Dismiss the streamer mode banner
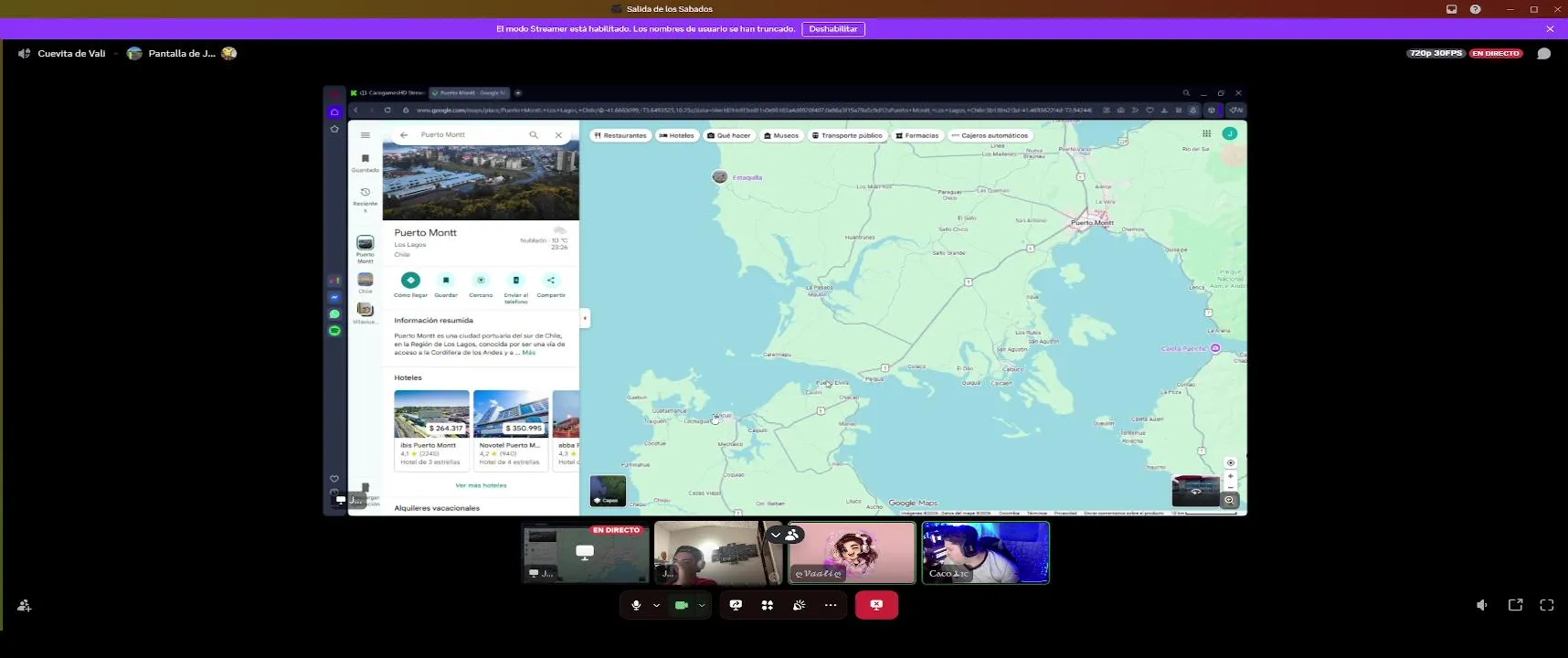 tap(1550, 29)
